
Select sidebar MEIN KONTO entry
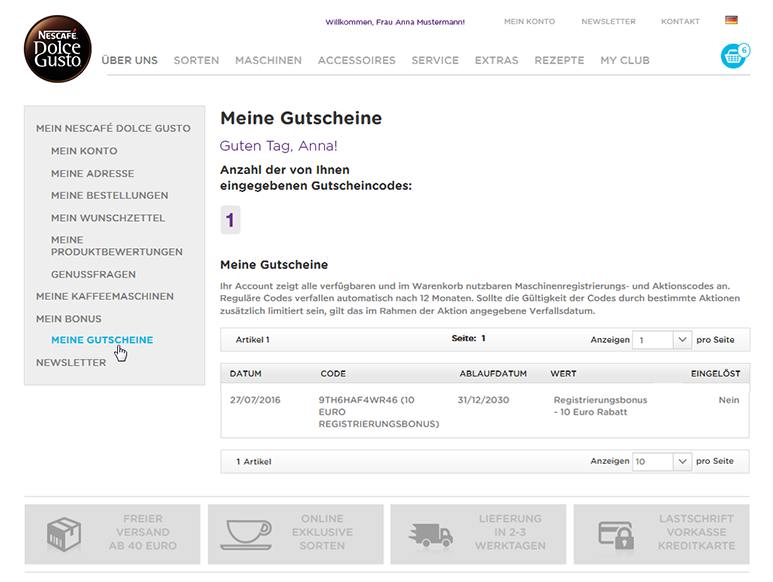(84, 151)
